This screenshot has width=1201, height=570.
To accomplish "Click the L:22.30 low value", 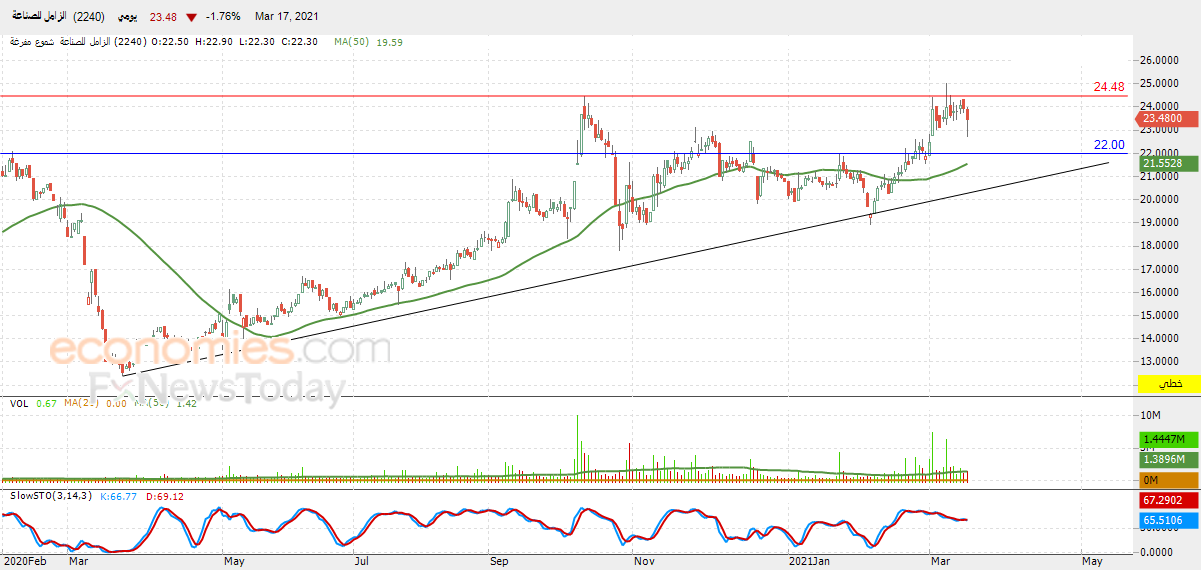I will [x=255, y=42].
